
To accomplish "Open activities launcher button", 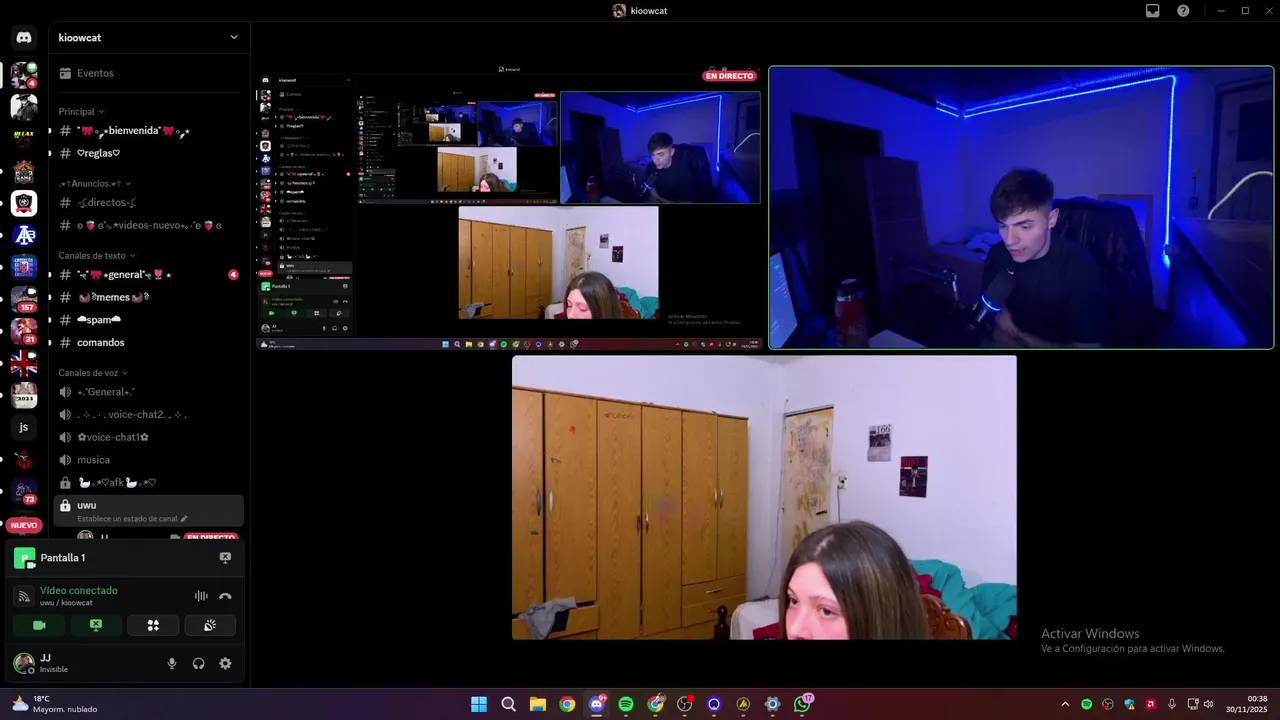I will (x=153, y=625).
